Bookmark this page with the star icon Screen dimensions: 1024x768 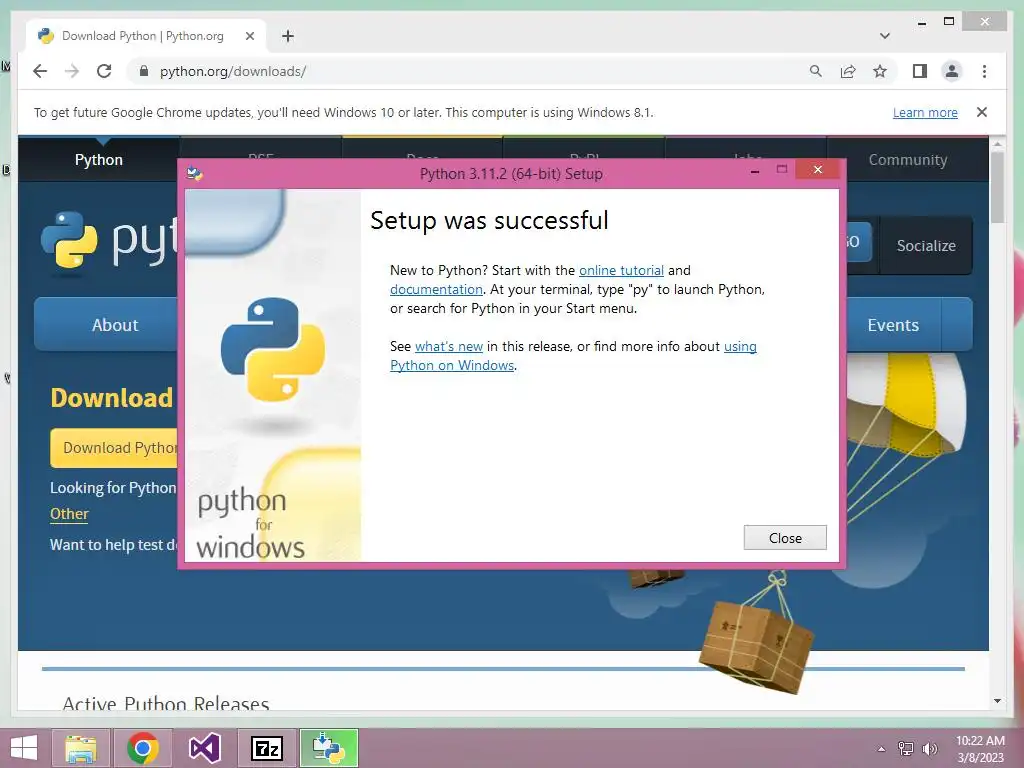pyautogui.click(x=880, y=71)
